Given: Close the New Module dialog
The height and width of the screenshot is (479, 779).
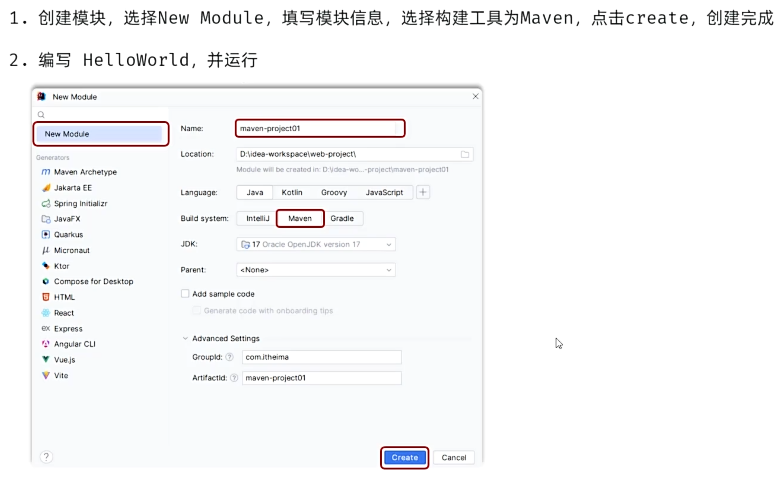Looking at the screenshot, I should pyautogui.click(x=475, y=96).
